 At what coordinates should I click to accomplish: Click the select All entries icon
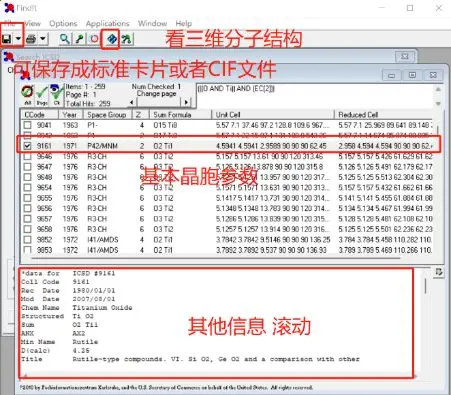coord(27,95)
